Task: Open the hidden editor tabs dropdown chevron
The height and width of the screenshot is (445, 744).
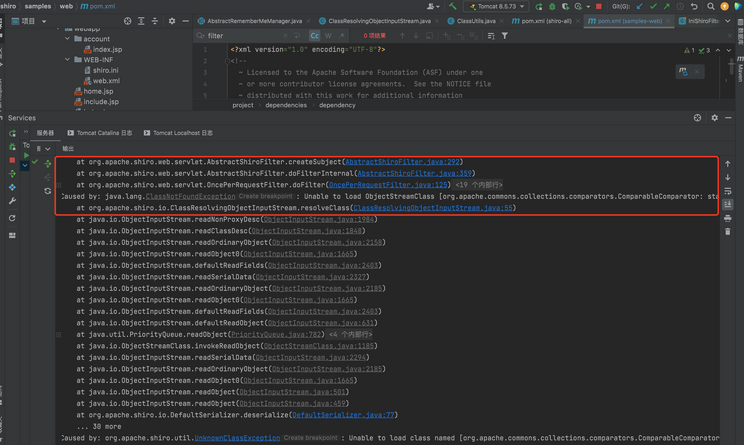Action: tap(728, 21)
